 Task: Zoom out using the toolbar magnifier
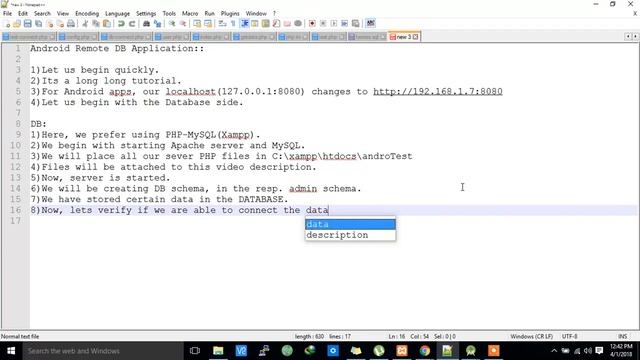click(183, 24)
